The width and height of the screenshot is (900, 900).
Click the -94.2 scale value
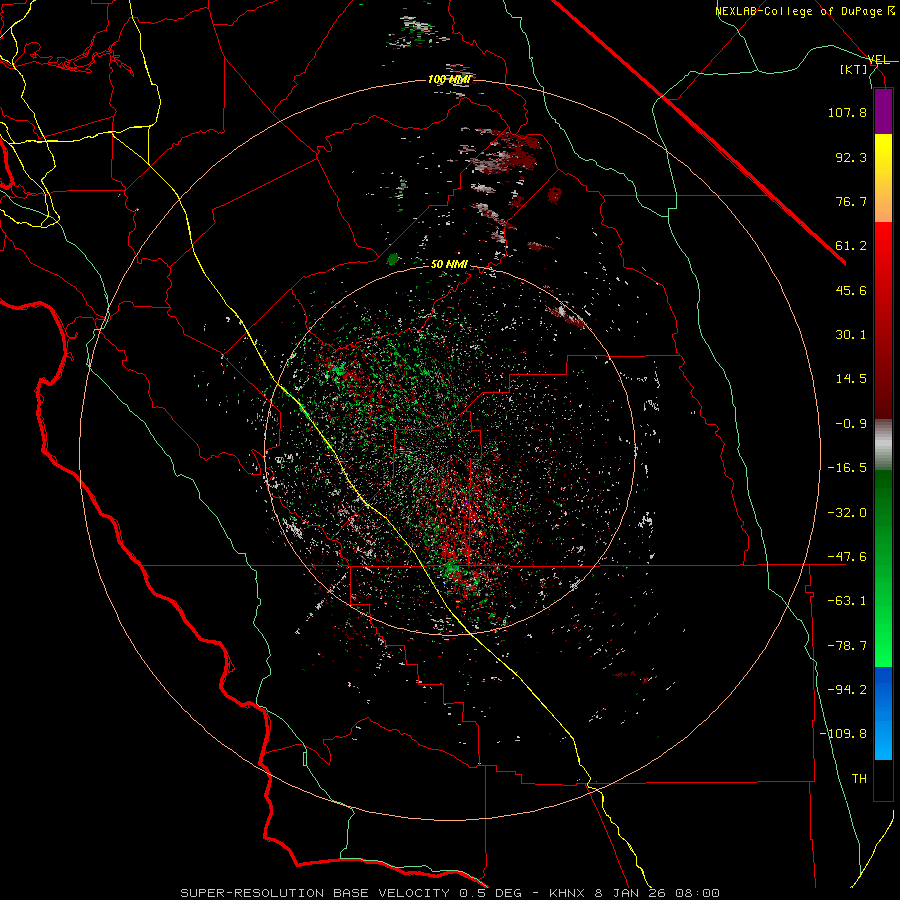tap(847, 690)
